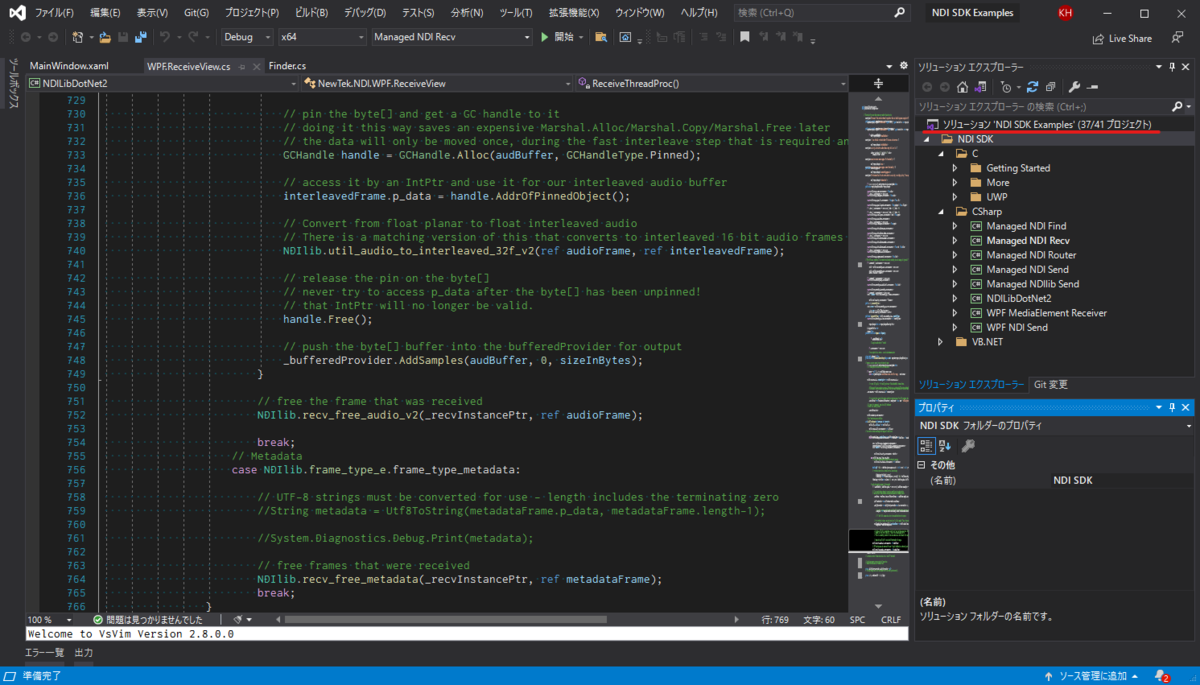This screenshot has width=1200, height=685.
Task: Click the CRLF line ending indicator
Action: (x=890, y=620)
